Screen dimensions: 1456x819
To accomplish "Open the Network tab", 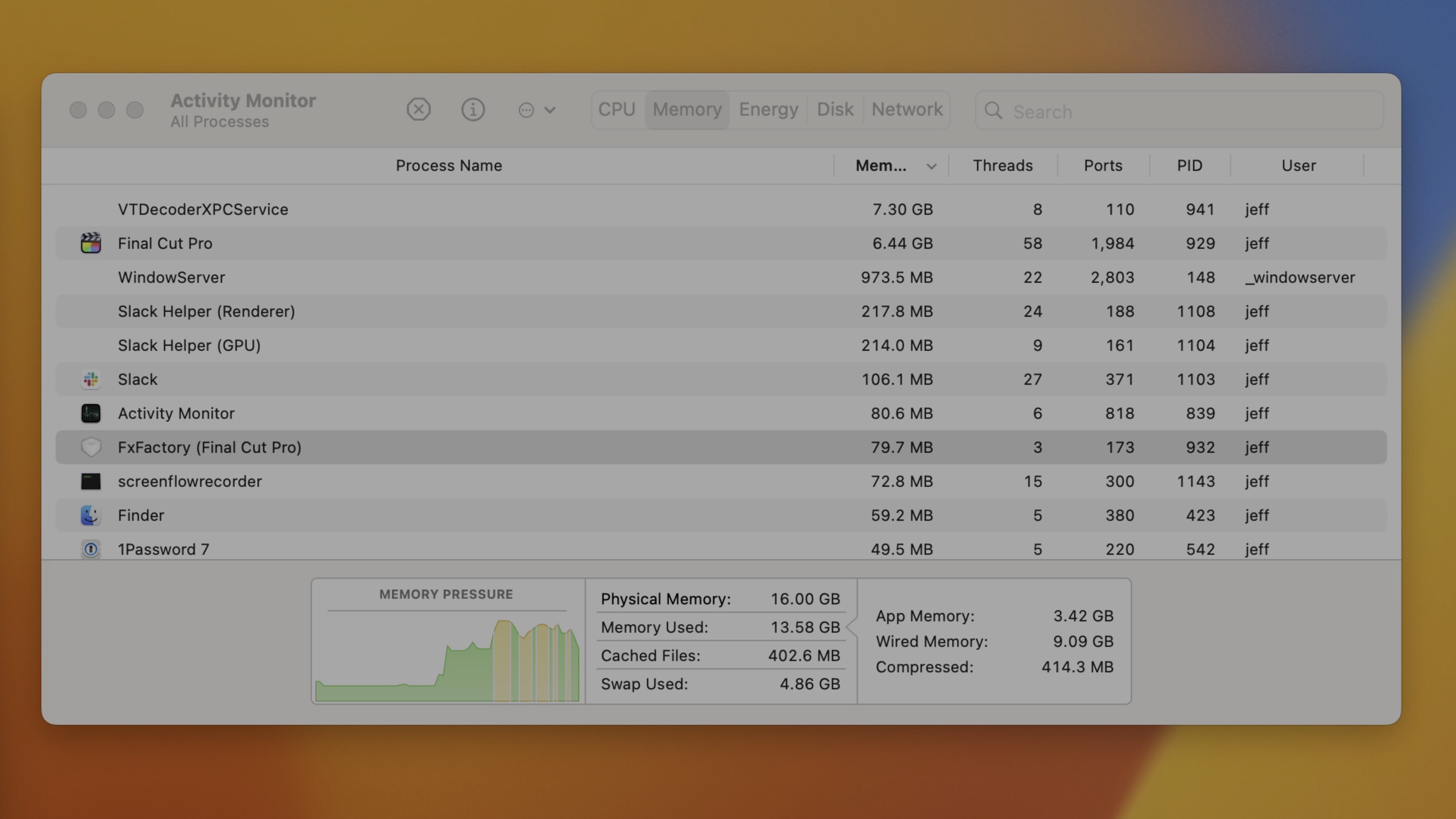I will [x=907, y=109].
